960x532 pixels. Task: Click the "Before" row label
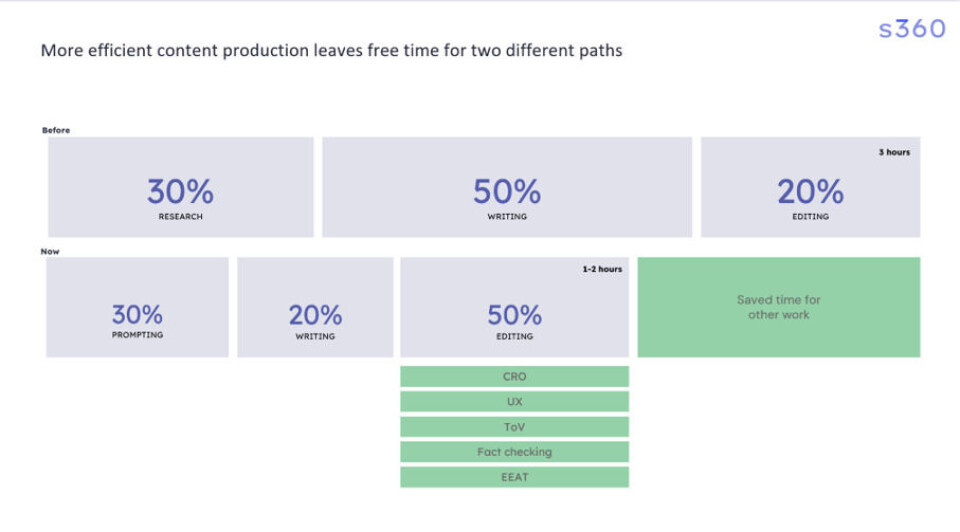click(x=56, y=130)
